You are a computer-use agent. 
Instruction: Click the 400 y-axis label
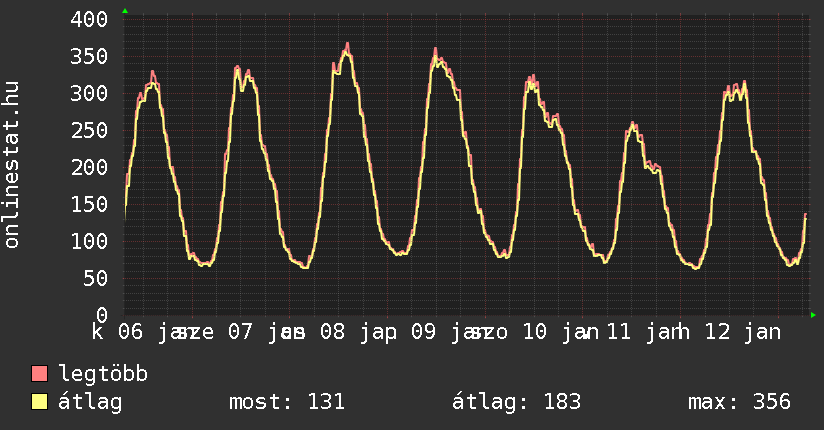point(90,19)
